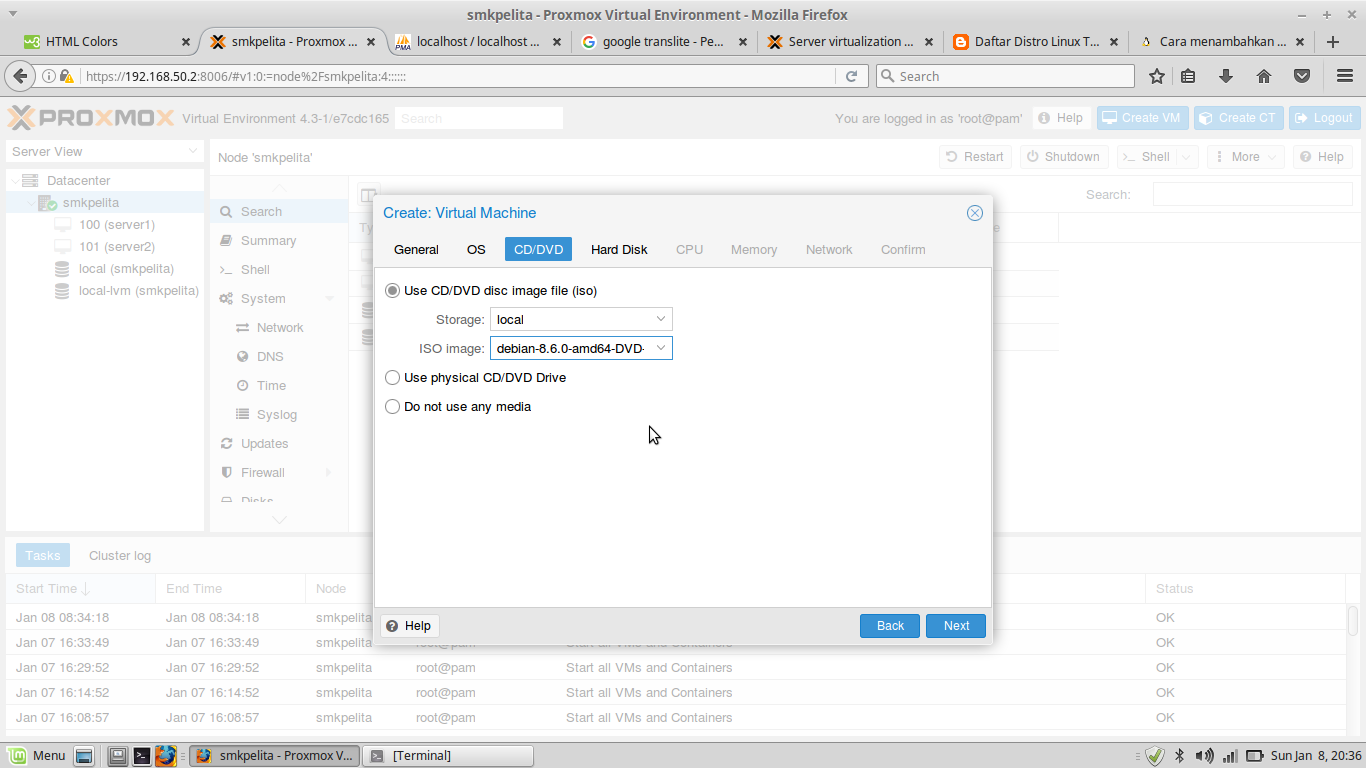Select smkpelita node in the tree
The image size is (1366, 768).
click(90, 203)
